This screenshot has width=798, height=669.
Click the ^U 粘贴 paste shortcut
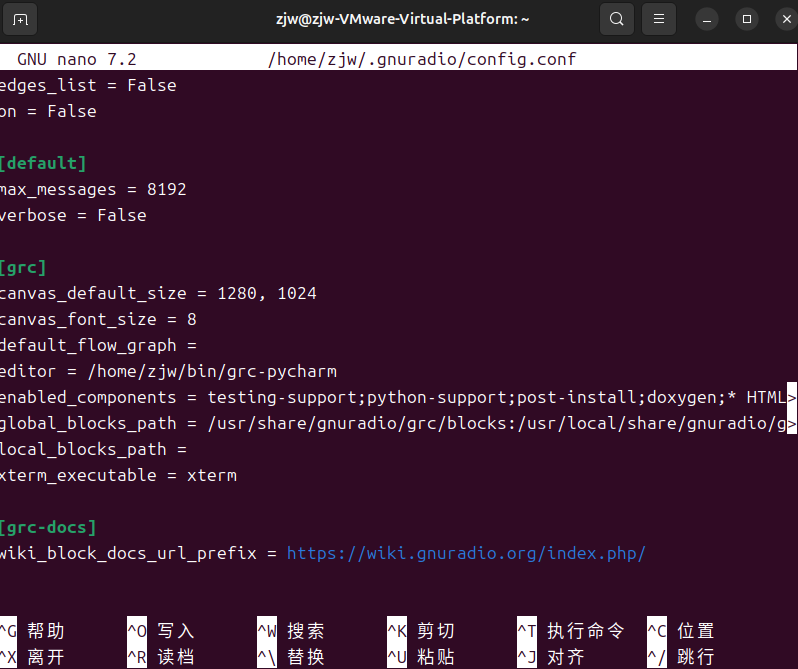pyautogui.click(x=421, y=657)
